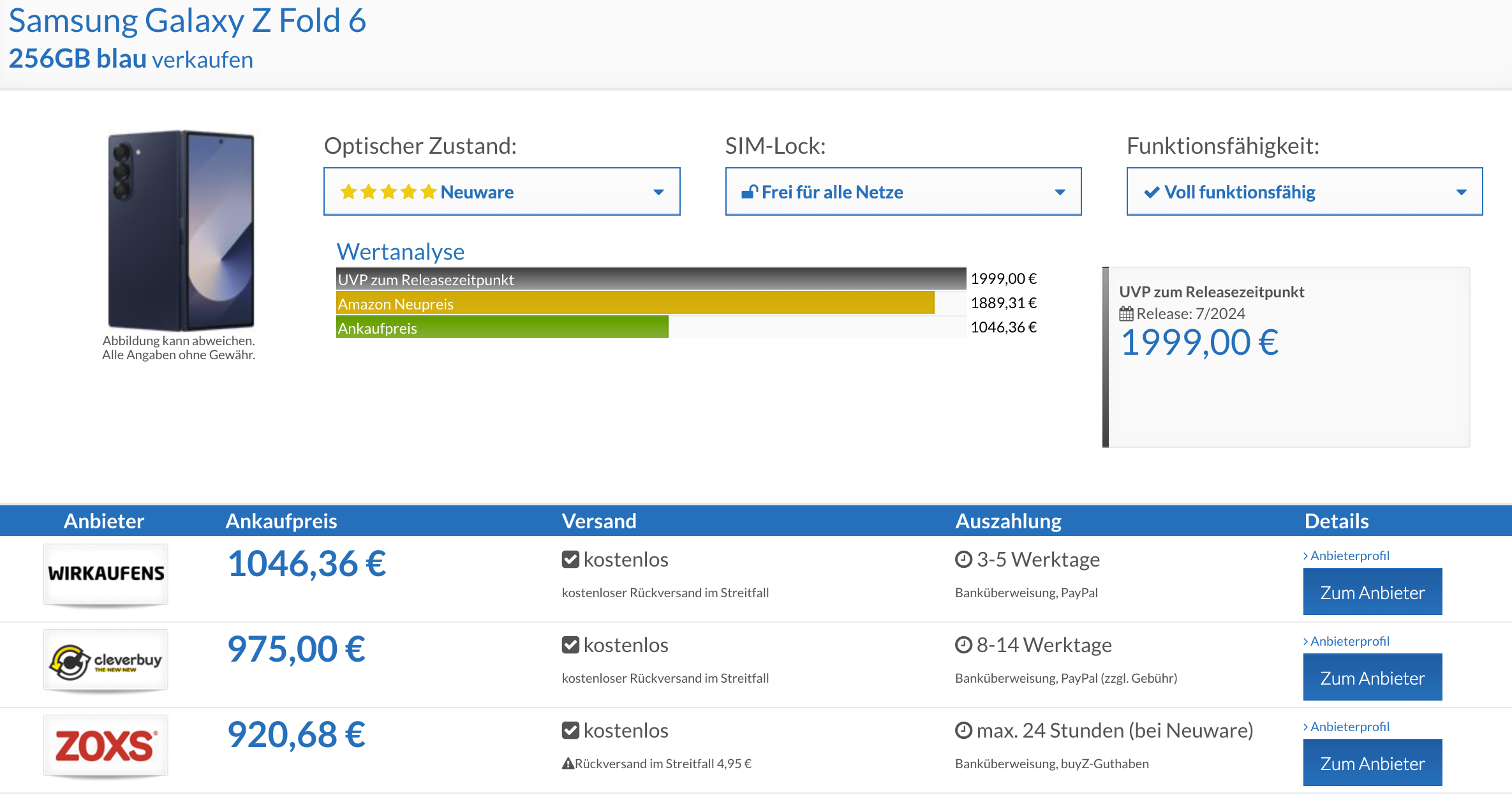Image resolution: width=1512 pixels, height=795 pixels.
Task: Click the warning triangle beside Rückversand im Streitfall 4,95 €
Action: (568, 763)
